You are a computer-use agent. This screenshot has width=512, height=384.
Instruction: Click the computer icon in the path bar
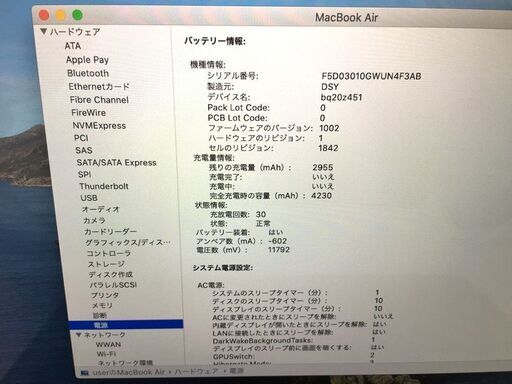tap(85, 372)
